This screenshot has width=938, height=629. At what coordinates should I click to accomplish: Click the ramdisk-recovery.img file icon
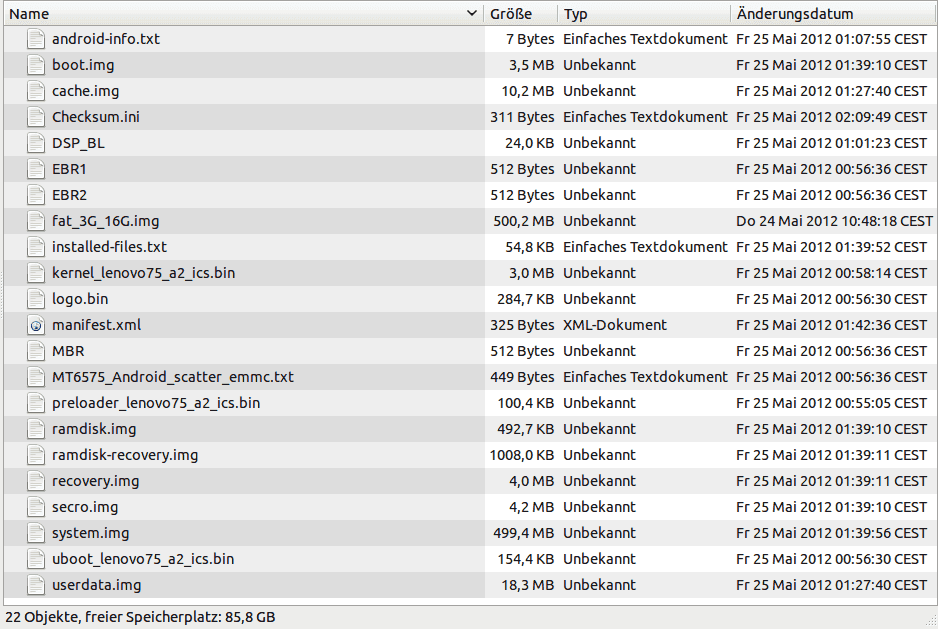click(36, 455)
